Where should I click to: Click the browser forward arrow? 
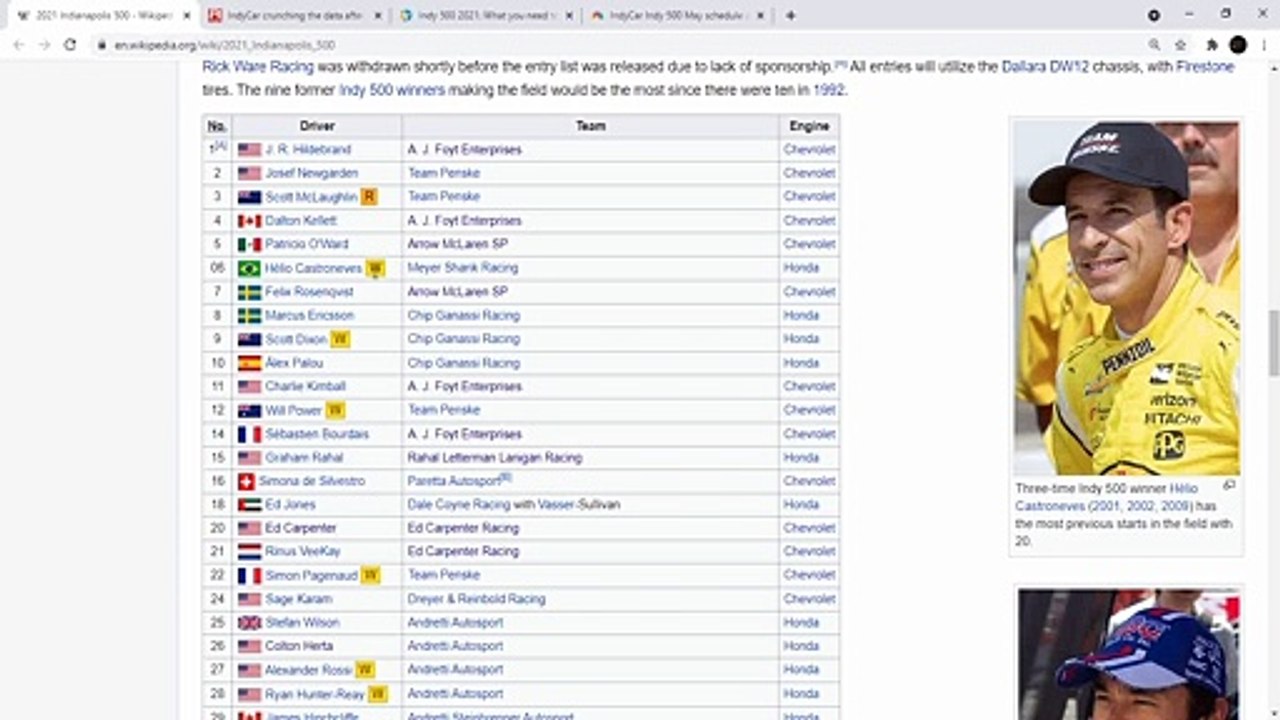pos(44,45)
